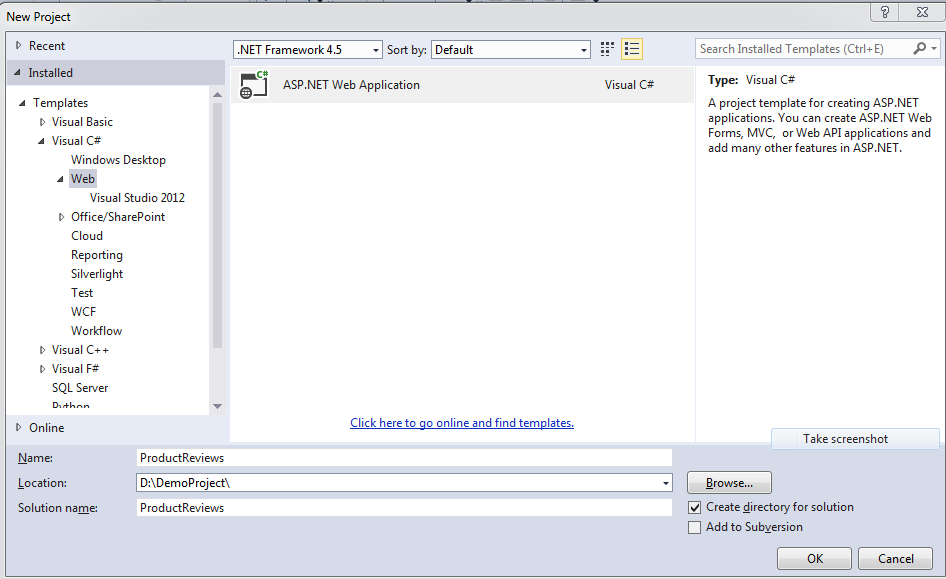The height and width of the screenshot is (579, 946).
Task: Select the SQL Server node
Action: (x=80, y=388)
